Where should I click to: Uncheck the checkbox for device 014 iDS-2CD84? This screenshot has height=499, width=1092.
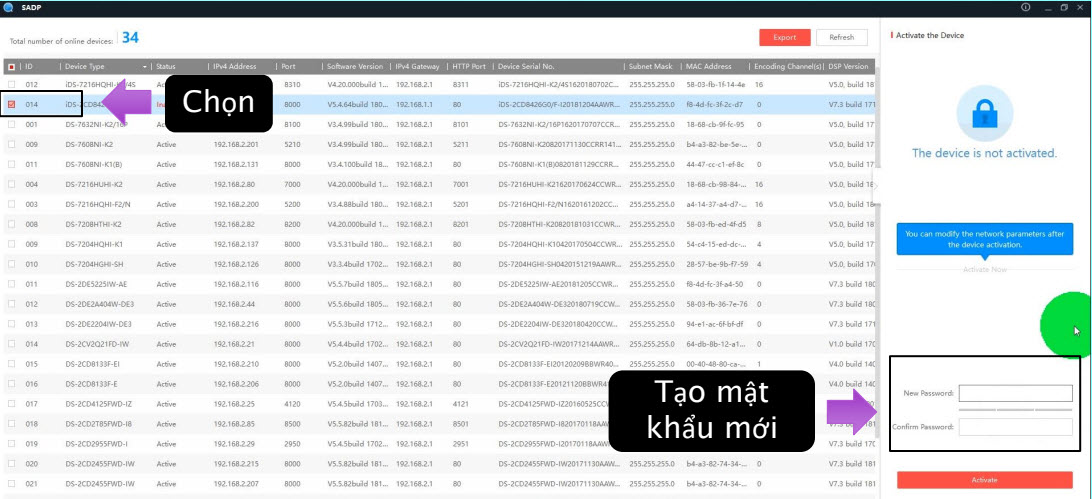point(11,104)
